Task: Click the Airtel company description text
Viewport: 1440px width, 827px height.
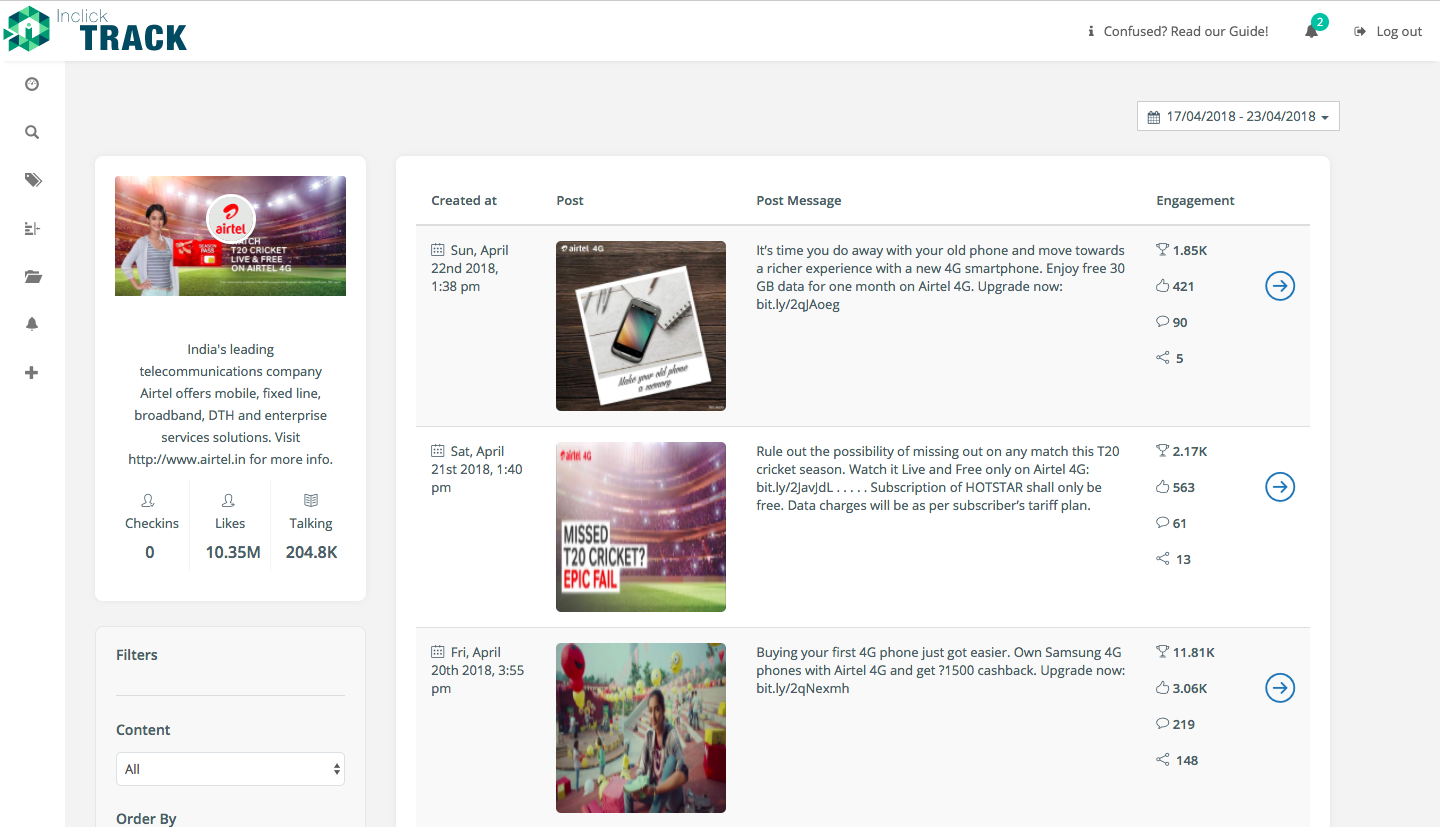Action: coord(230,404)
